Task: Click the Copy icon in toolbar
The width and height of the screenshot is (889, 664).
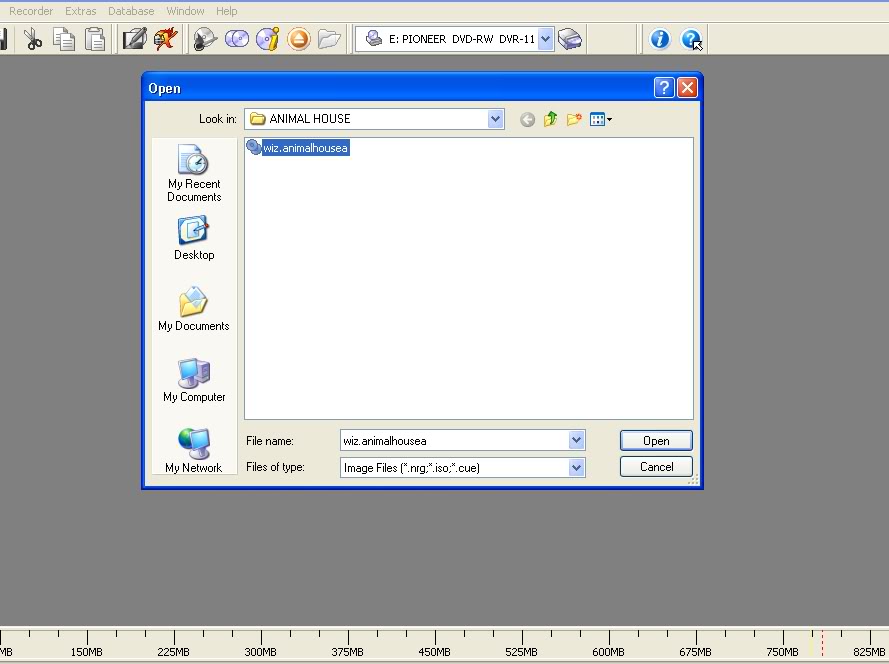Action: 64,39
